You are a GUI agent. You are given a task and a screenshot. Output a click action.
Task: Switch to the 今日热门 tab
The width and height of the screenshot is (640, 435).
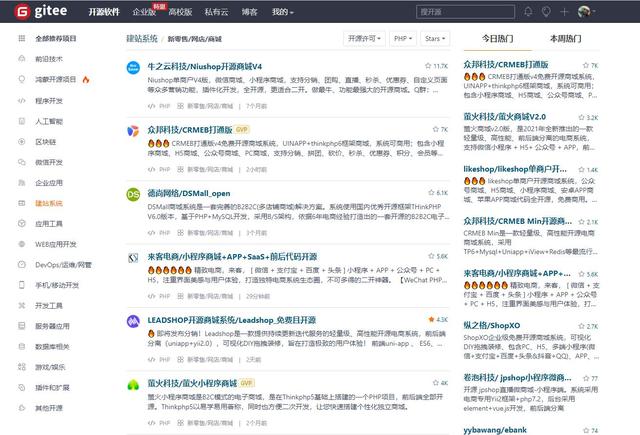(x=498, y=38)
